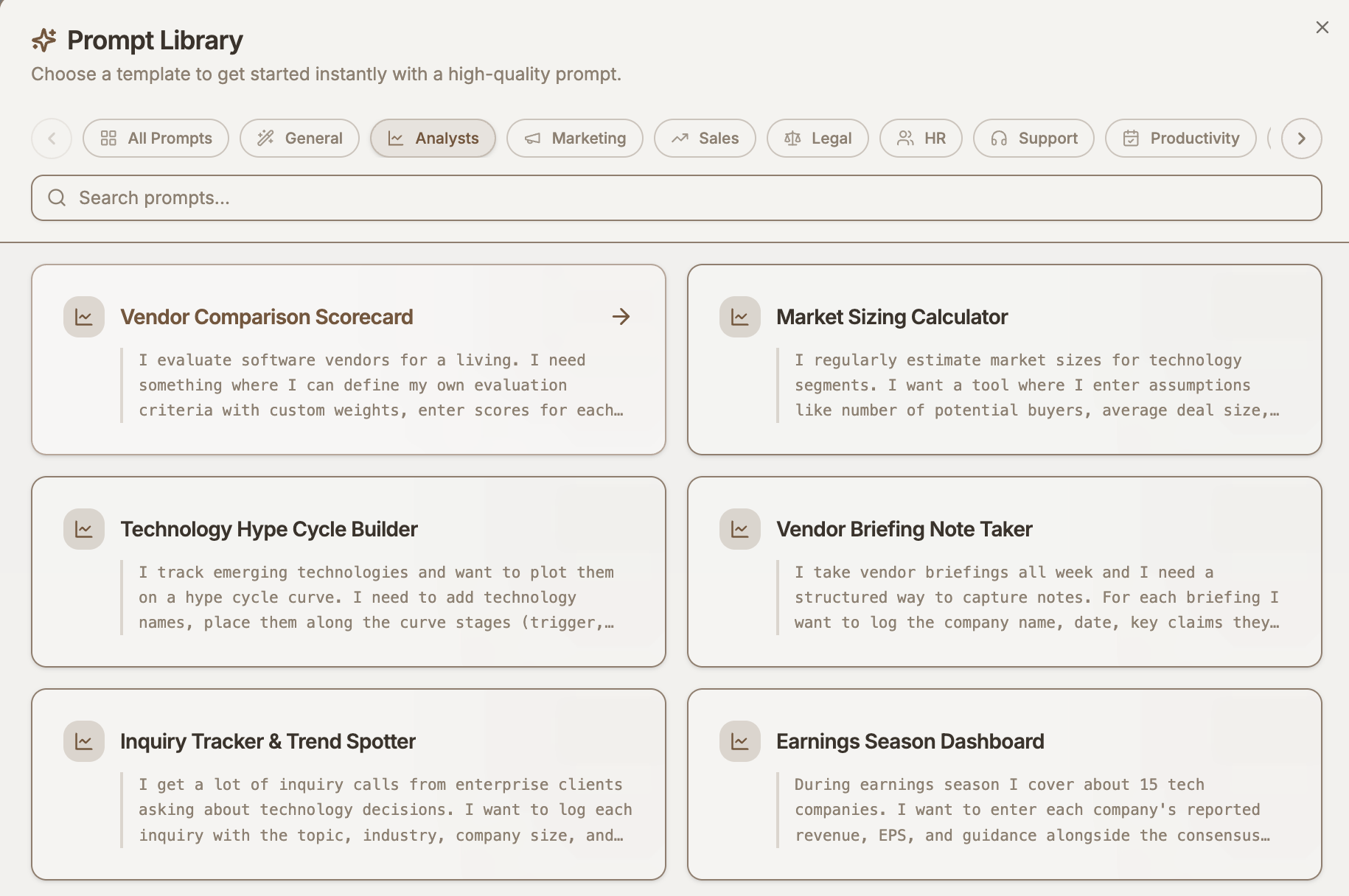This screenshot has height=896, width=1349.
Task: Click the chart icon beside Inquiry Tracker & Trend Spotter
Action: coord(84,741)
